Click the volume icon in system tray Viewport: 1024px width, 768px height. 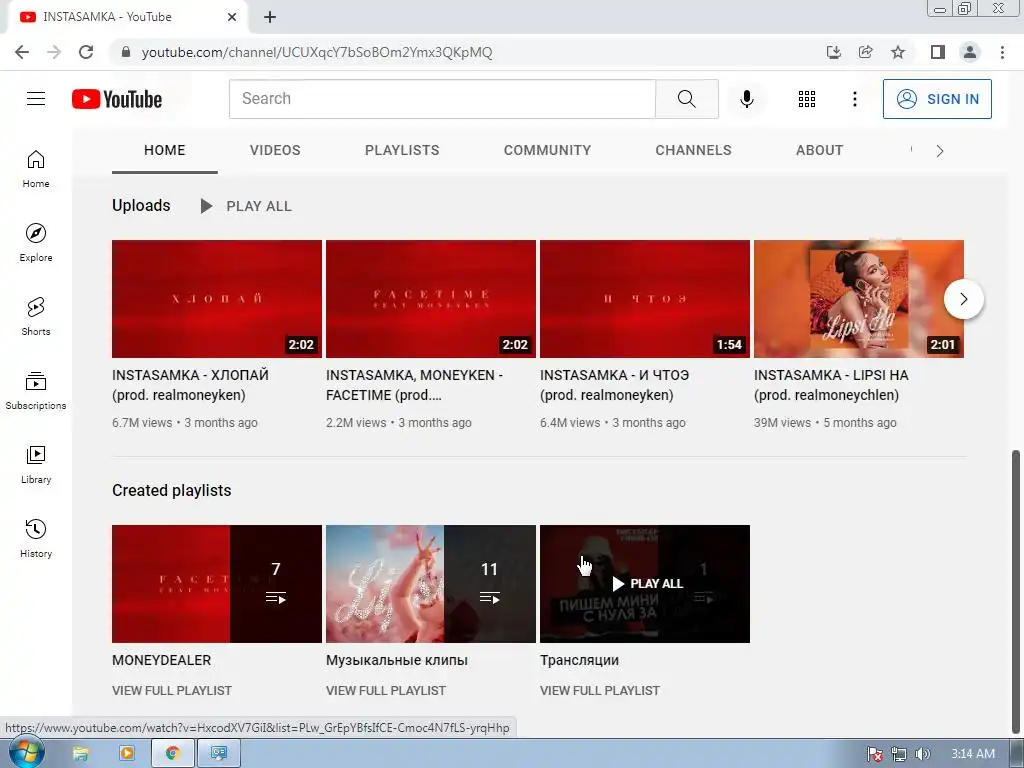point(922,754)
